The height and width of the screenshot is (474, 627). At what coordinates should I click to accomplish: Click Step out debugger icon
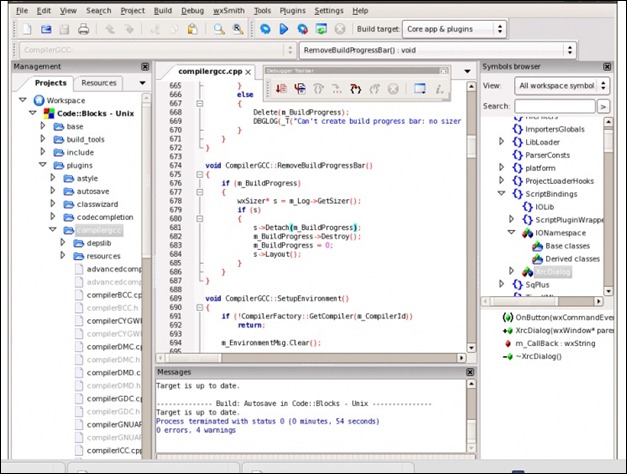pos(374,88)
